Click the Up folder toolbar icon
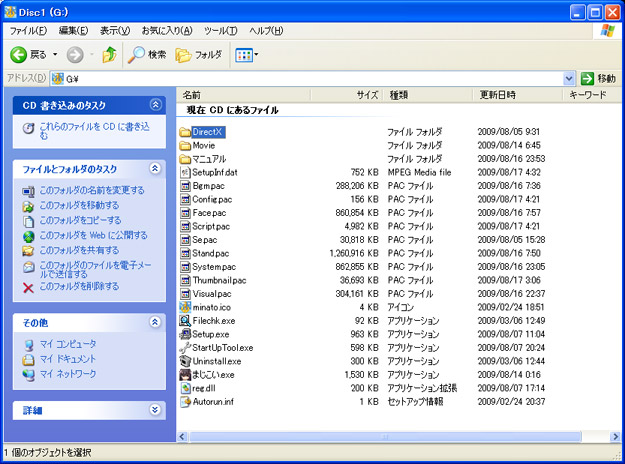 [109, 54]
